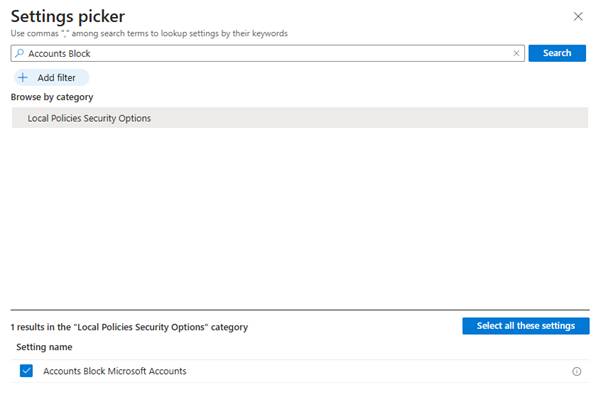Uncheck Accounts Block Microsoft Accounts checkbox
Screen dimensions: 601x402
(26, 371)
